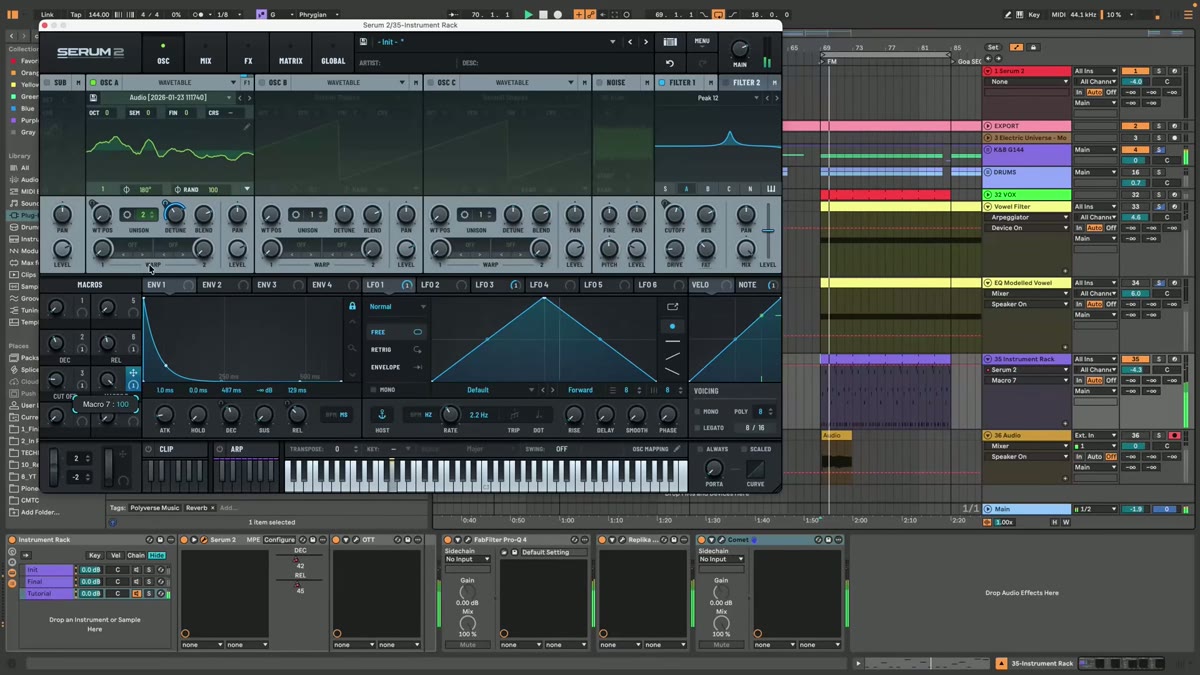Screen dimensions: 1200x675
Task: Adjust the Serum MAIN volume knob
Action: pyautogui.click(x=740, y=50)
